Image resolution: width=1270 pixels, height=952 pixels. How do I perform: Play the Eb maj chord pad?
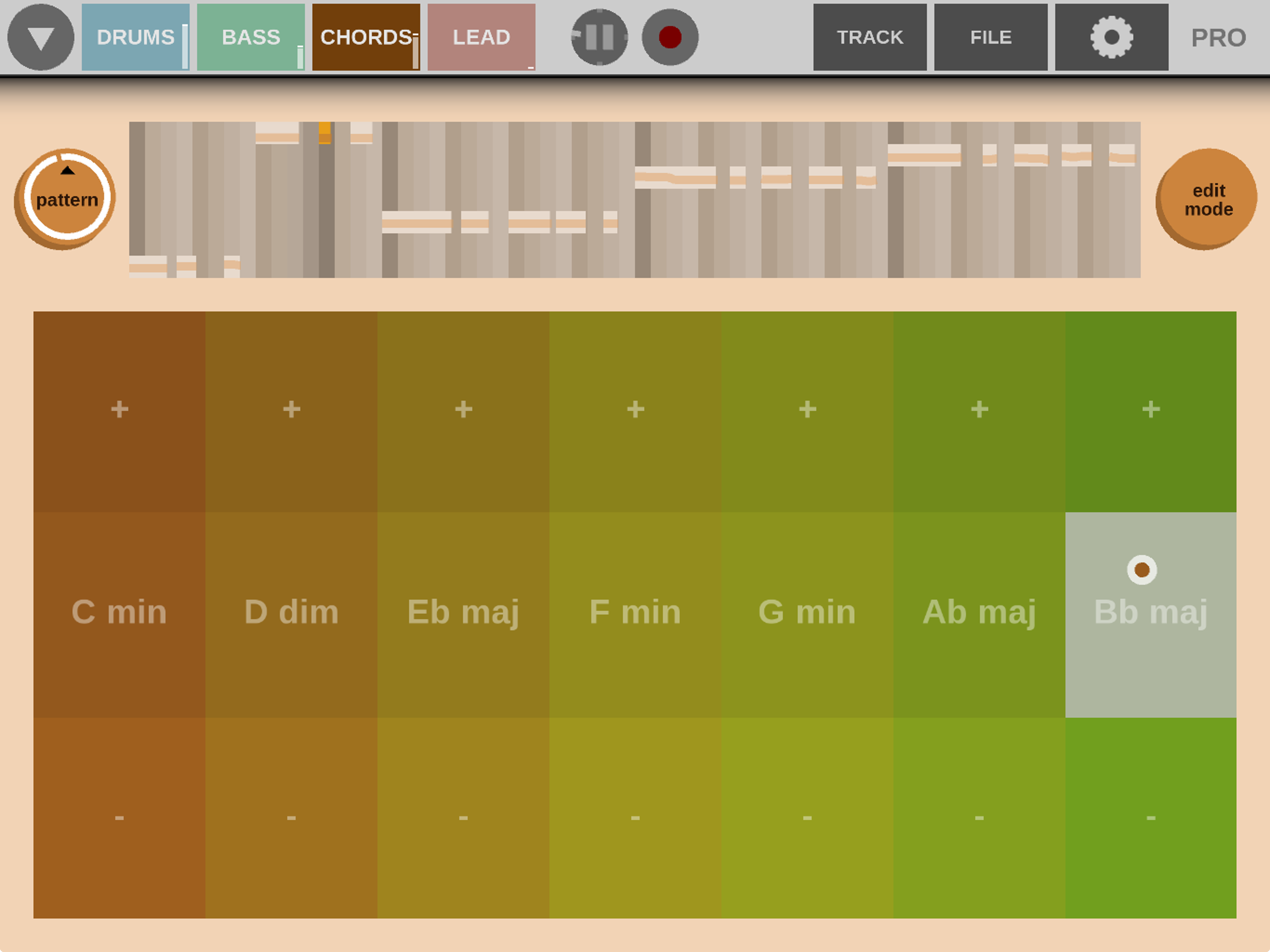463,615
